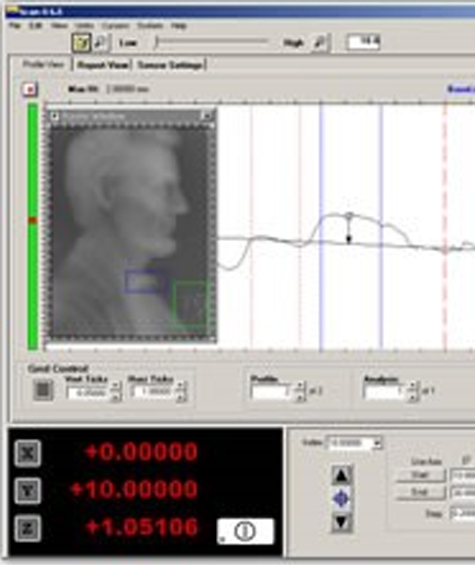475x565 pixels.
Task: Click the circle indicator in the white box
Action: point(245,531)
